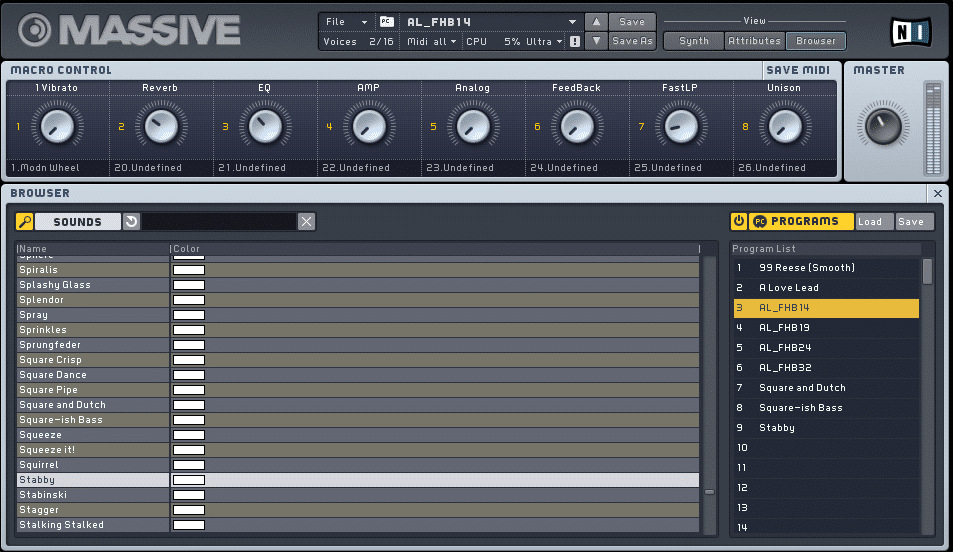Adjust the EQ macro knob
This screenshot has width=953, height=552.
click(x=265, y=126)
